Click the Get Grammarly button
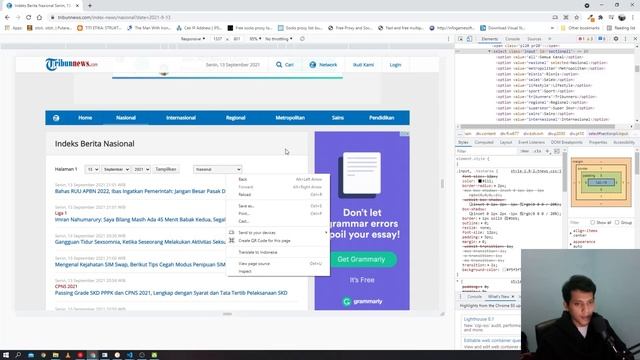 361,259
